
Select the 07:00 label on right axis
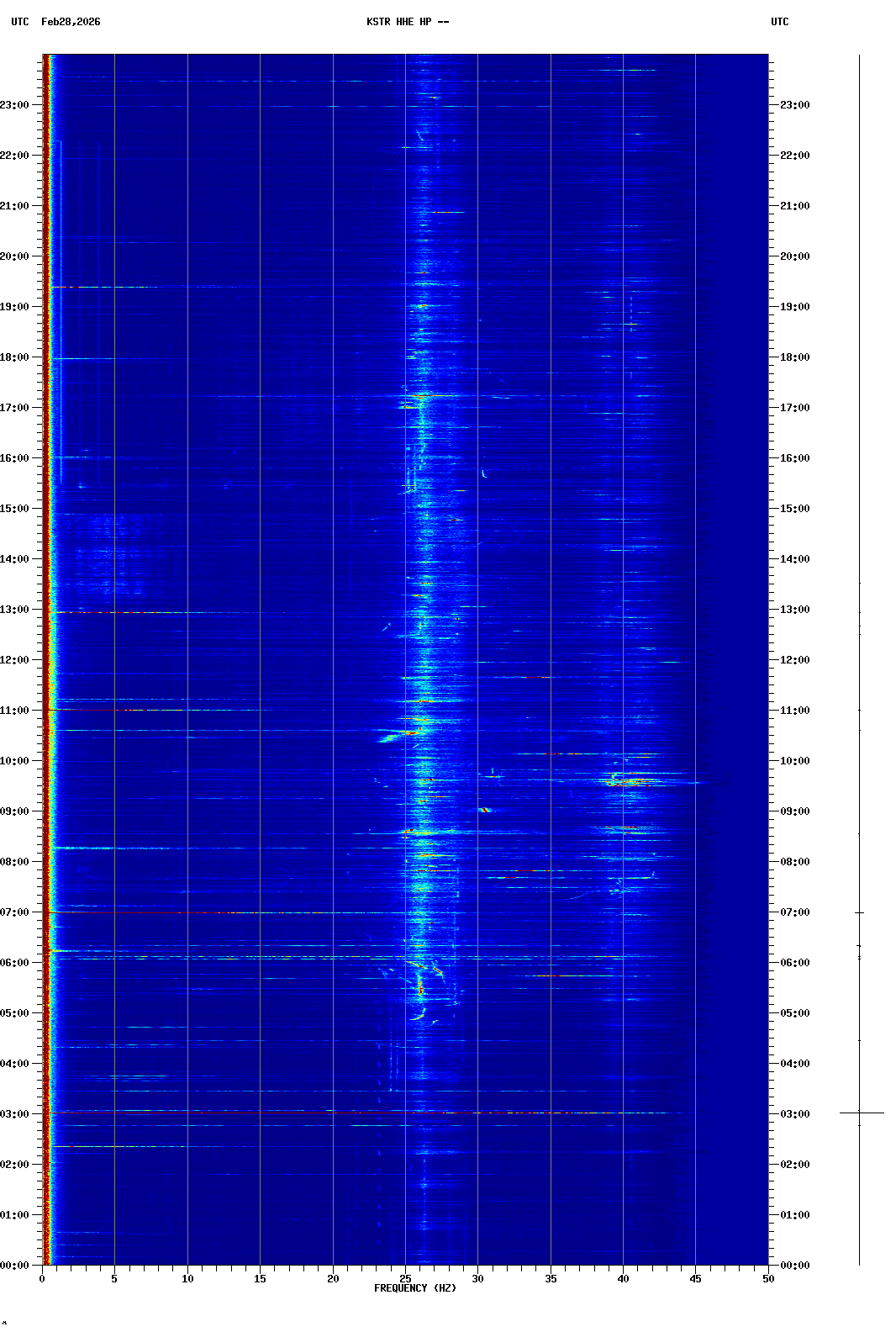pyautogui.click(x=794, y=912)
